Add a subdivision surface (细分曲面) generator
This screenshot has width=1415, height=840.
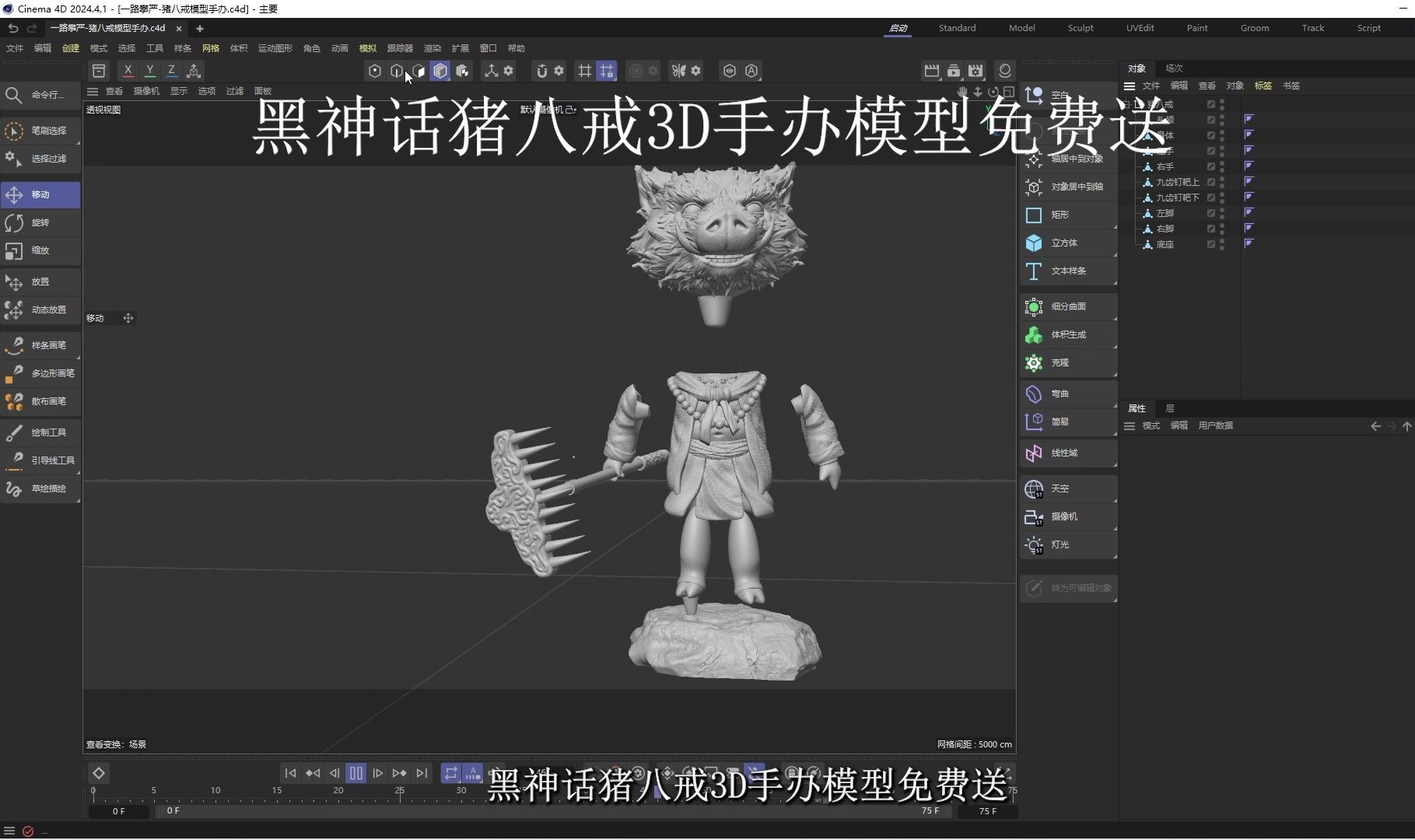[x=1068, y=306]
